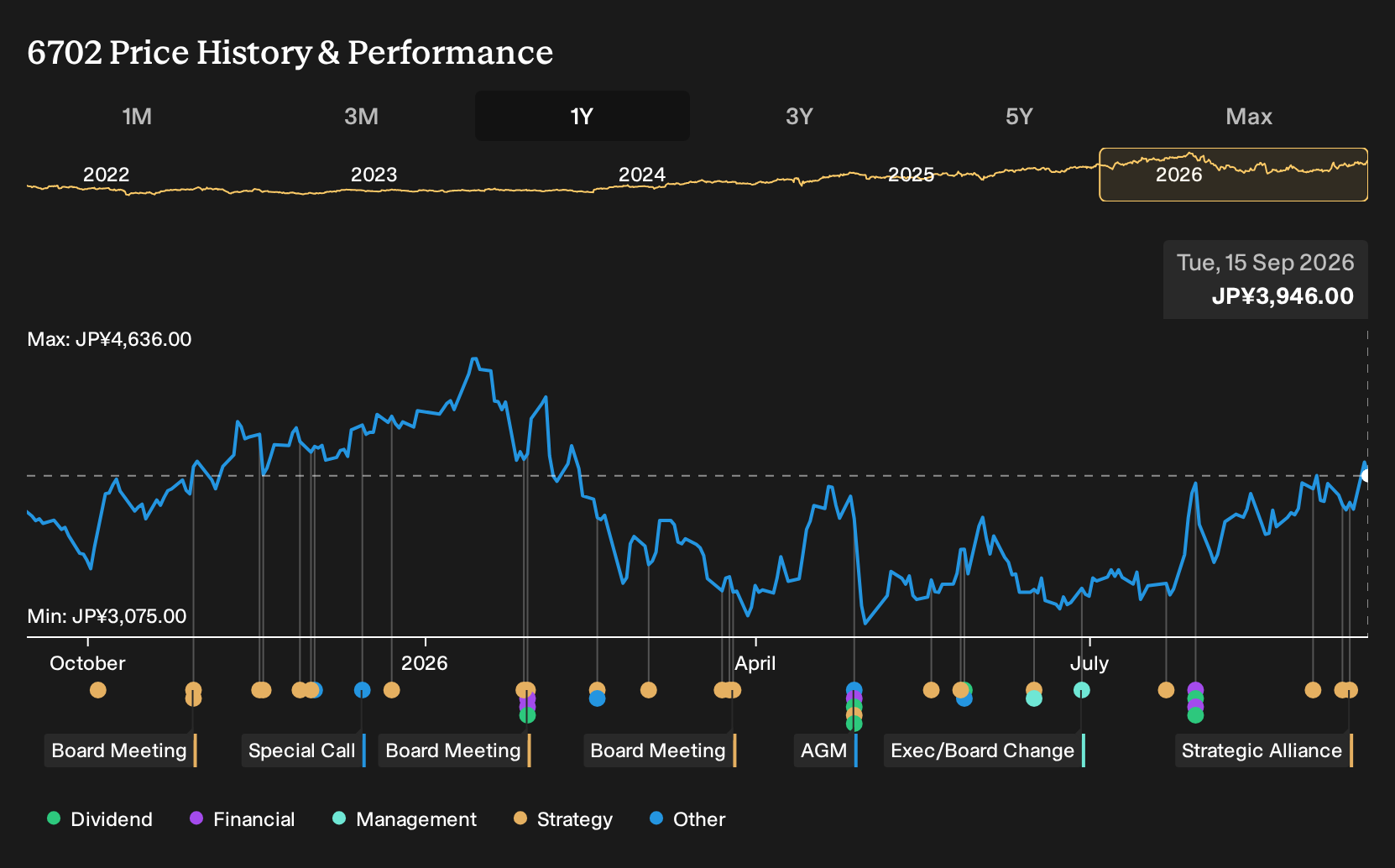Click the Board Meeting label below October
The height and width of the screenshot is (868, 1395).
[x=120, y=750]
